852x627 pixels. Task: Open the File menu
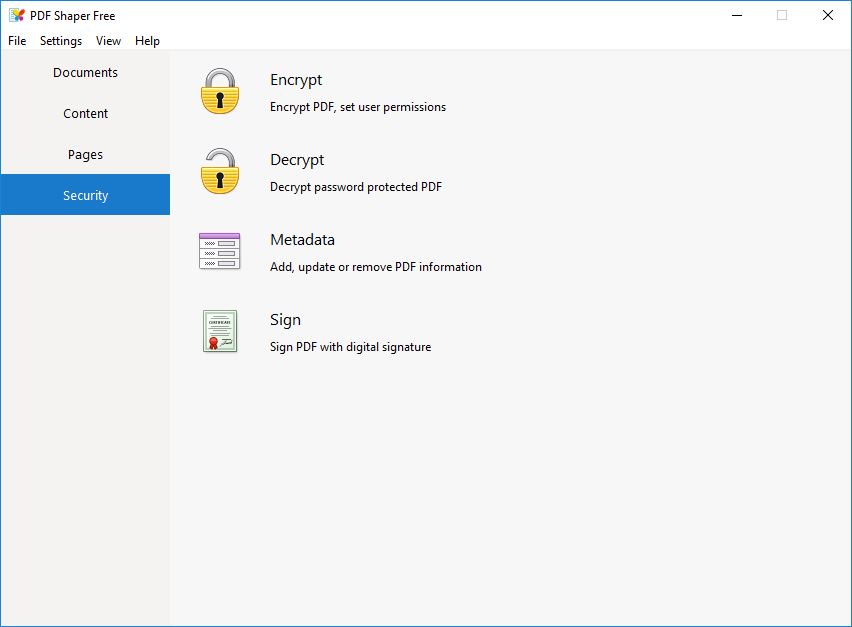(17, 41)
